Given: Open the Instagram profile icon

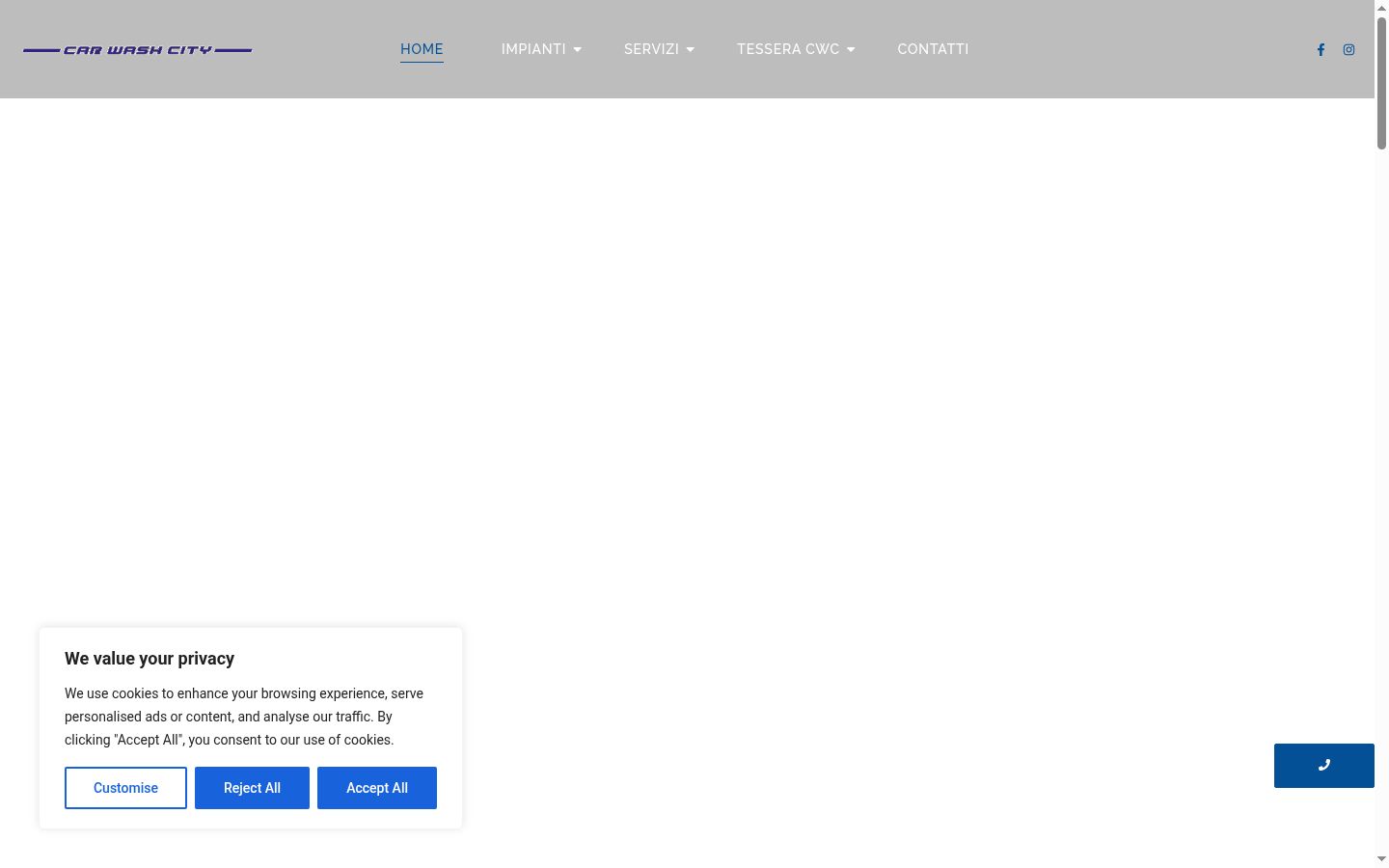Looking at the screenshot, I should click(x=1348, y=50).
